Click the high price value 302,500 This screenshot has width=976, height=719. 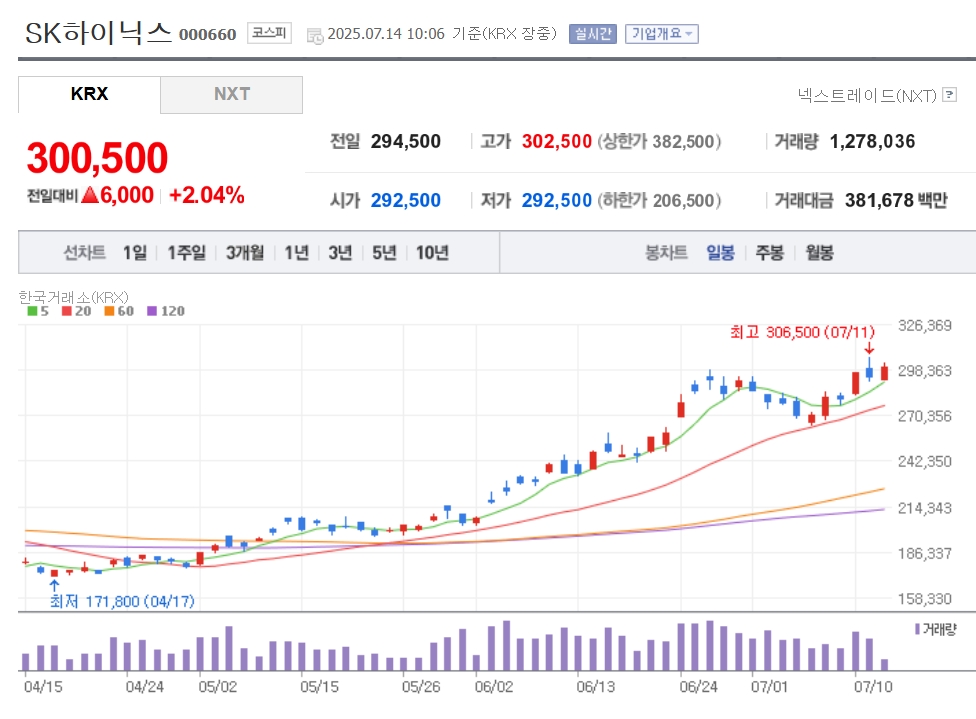pyautogui.click(x=556, y=141)
